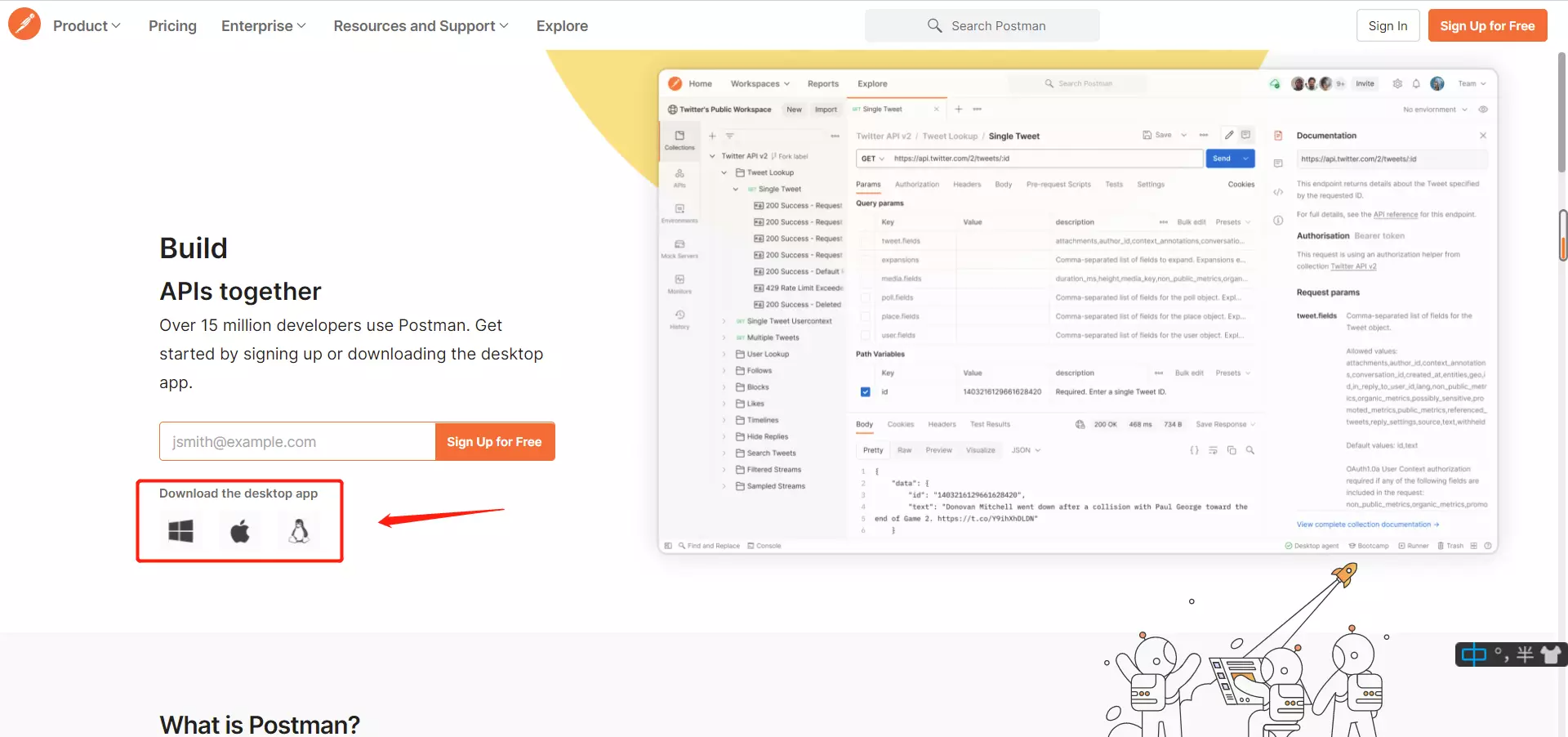1568x737 pixels.
Task: Expand the User Lookup folder
Action: (x=724, y=354)
